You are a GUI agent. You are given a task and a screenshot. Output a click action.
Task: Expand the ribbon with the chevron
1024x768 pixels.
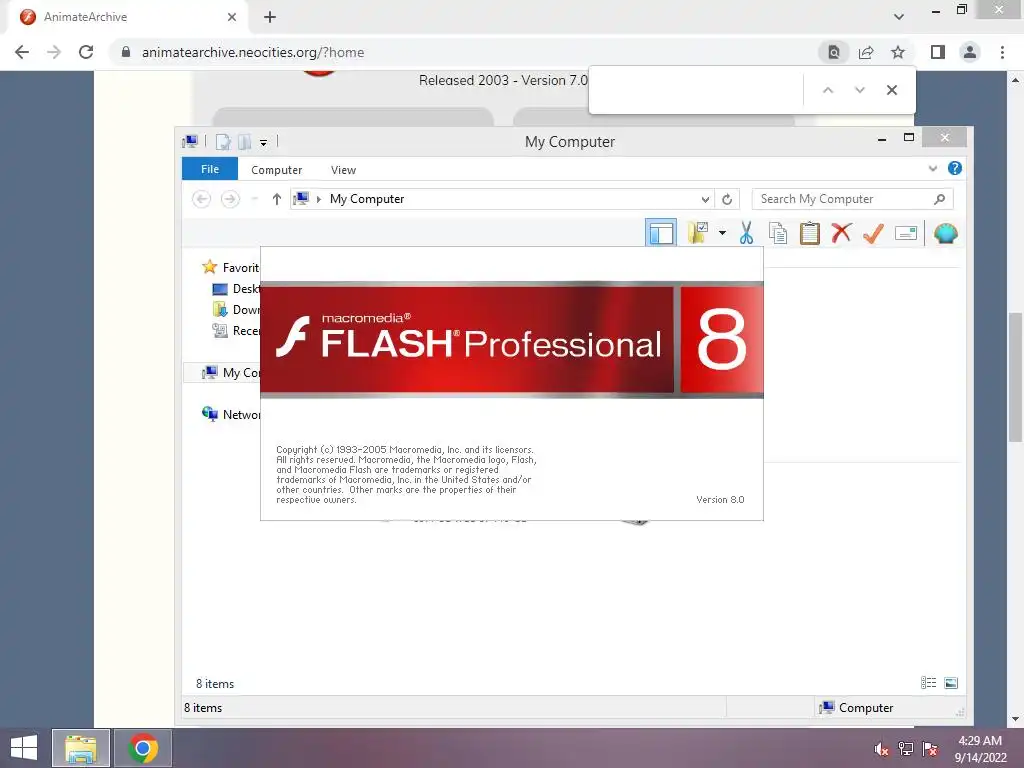[x=933, y=168]
